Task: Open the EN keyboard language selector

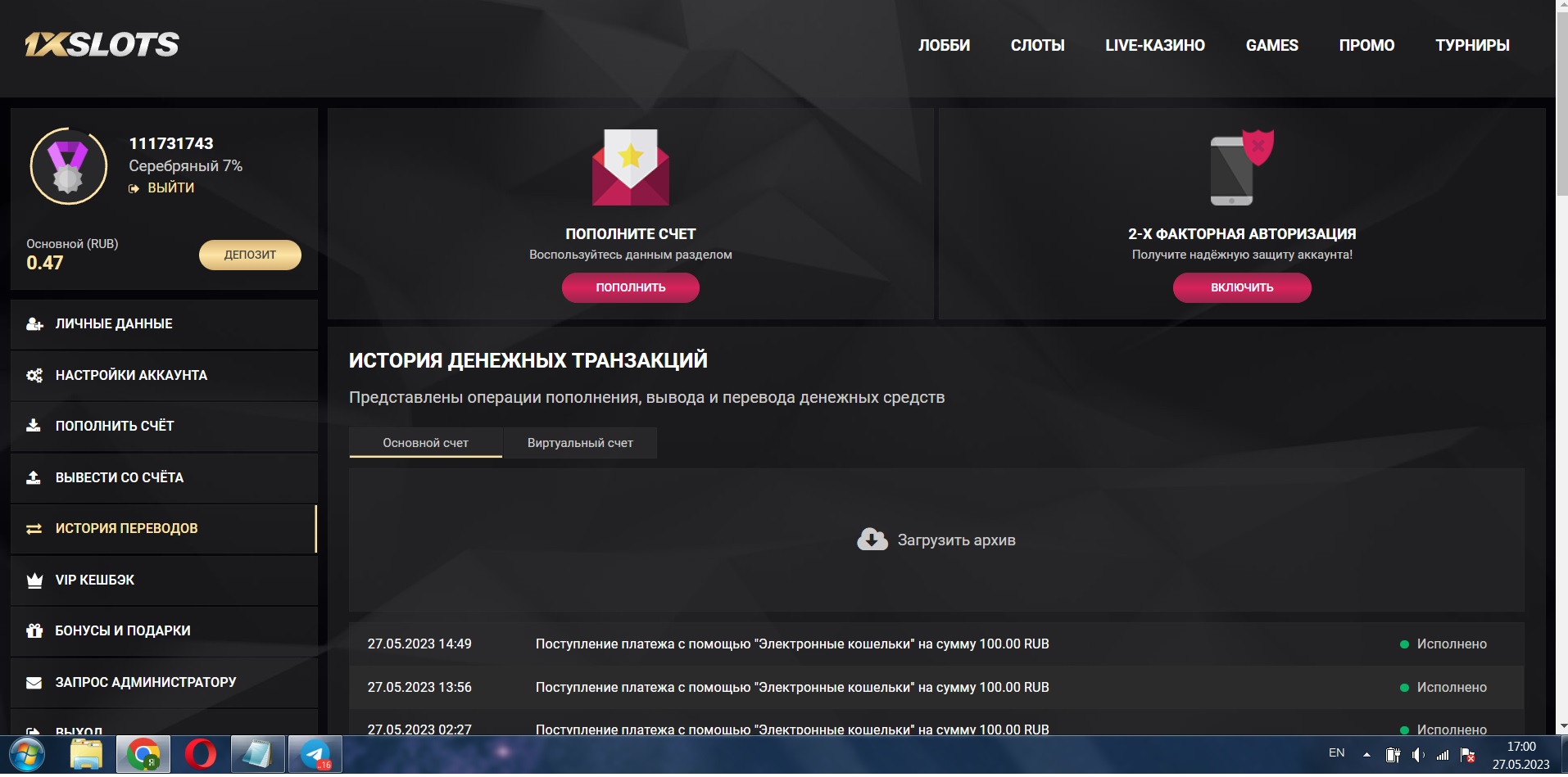Action: pos(1335,754)
